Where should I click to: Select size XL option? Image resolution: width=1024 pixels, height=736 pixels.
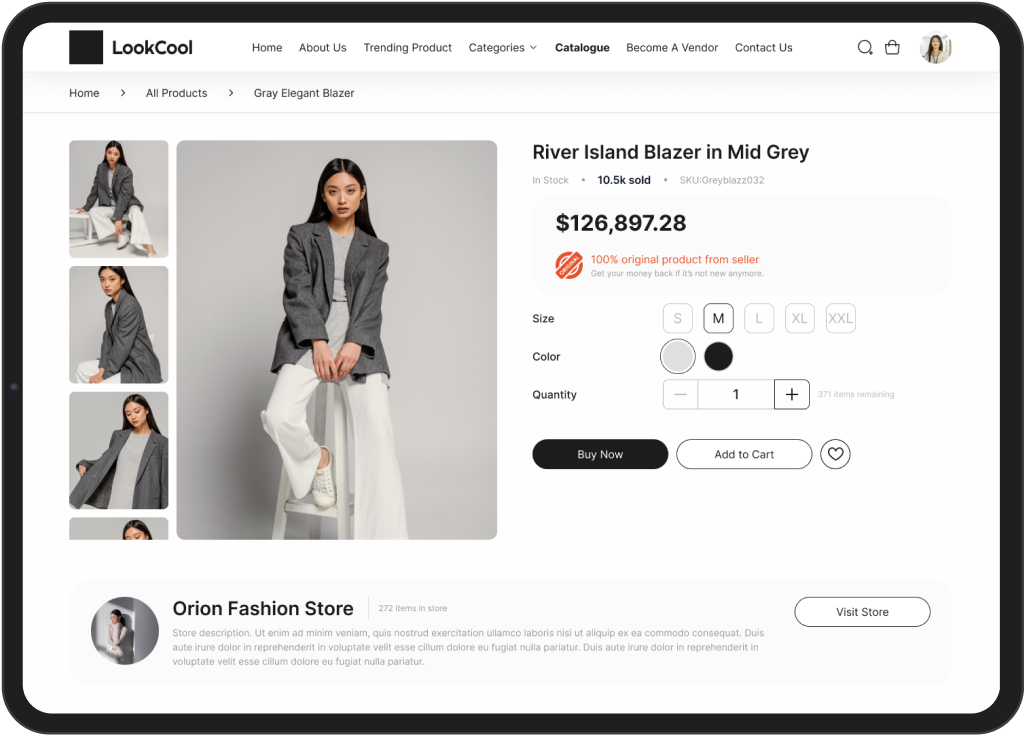[799, 319]
